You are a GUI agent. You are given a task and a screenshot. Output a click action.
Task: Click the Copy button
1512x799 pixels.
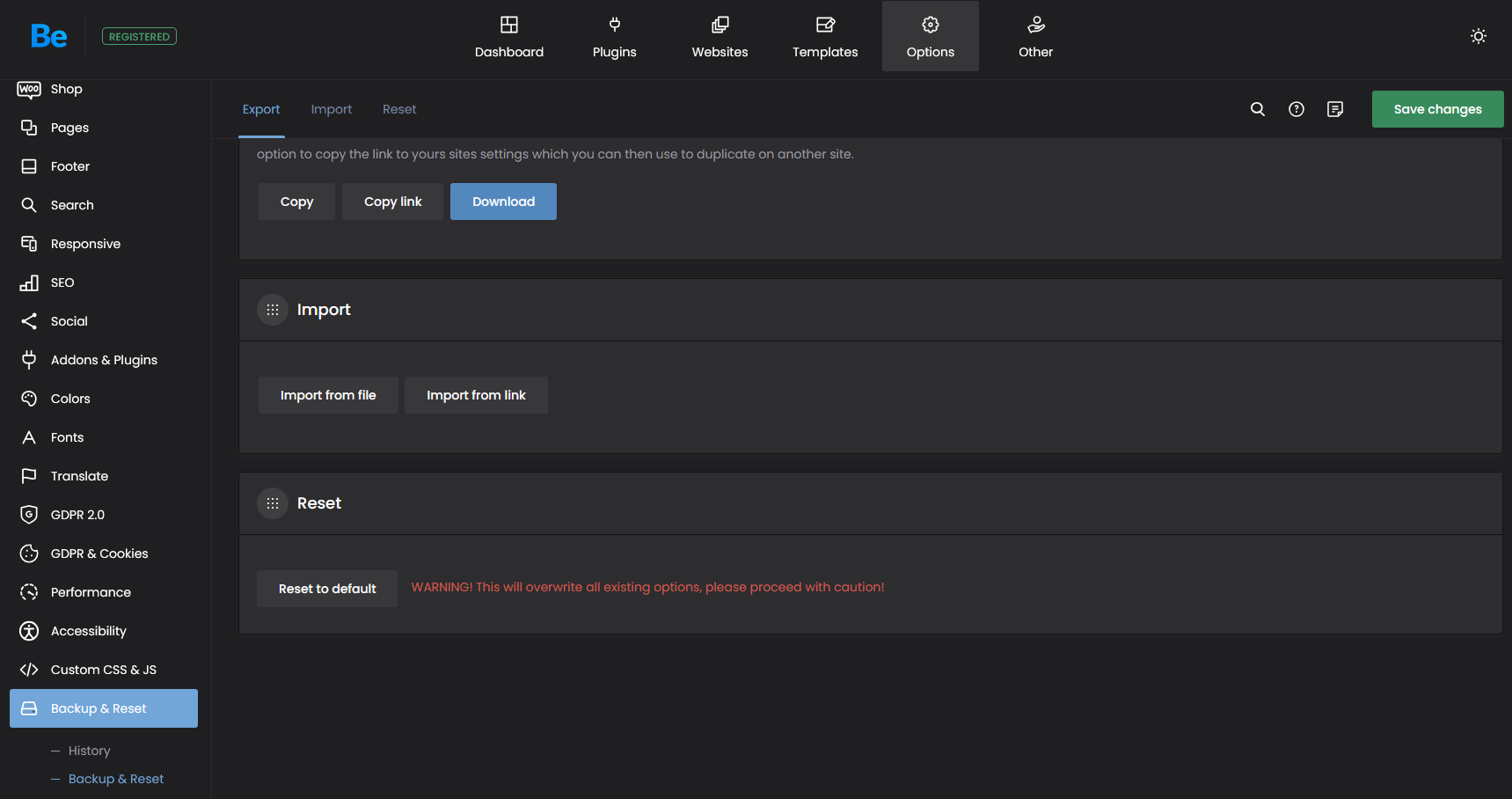pyautogui.click(x=296, y=202)
